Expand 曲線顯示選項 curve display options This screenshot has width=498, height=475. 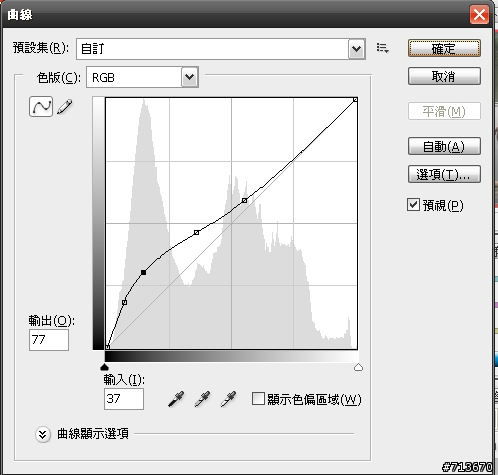(43, 434)
